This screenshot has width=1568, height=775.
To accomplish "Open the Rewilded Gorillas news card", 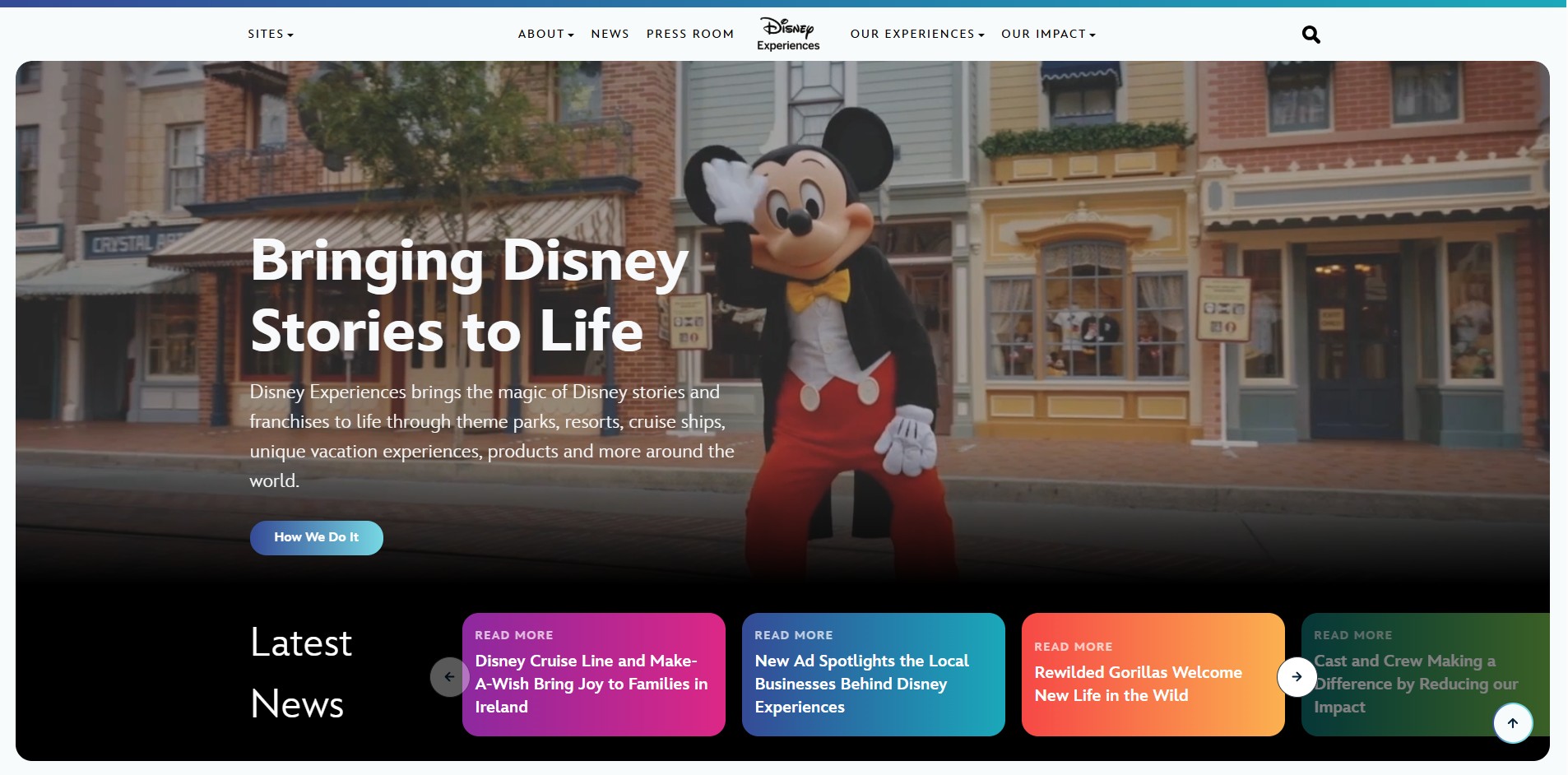I will click(x=1153, y=675).
